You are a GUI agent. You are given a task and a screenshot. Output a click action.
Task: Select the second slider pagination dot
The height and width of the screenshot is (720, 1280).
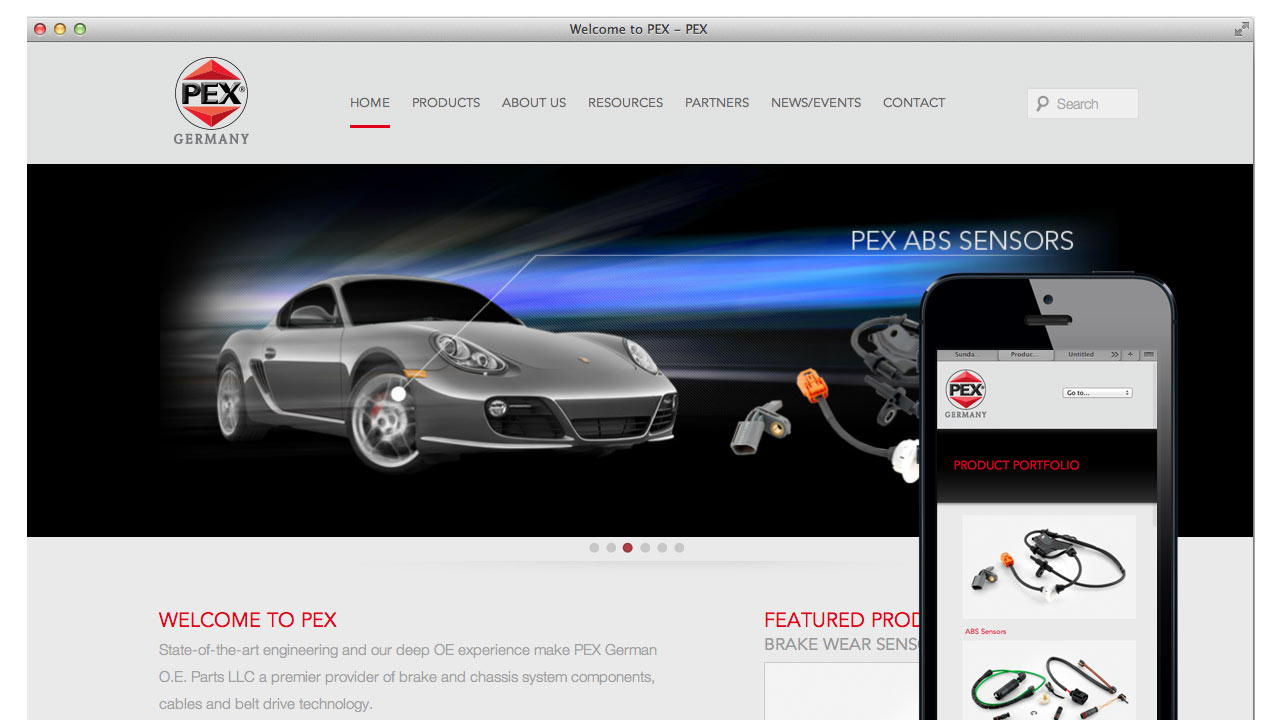(611, 548)
